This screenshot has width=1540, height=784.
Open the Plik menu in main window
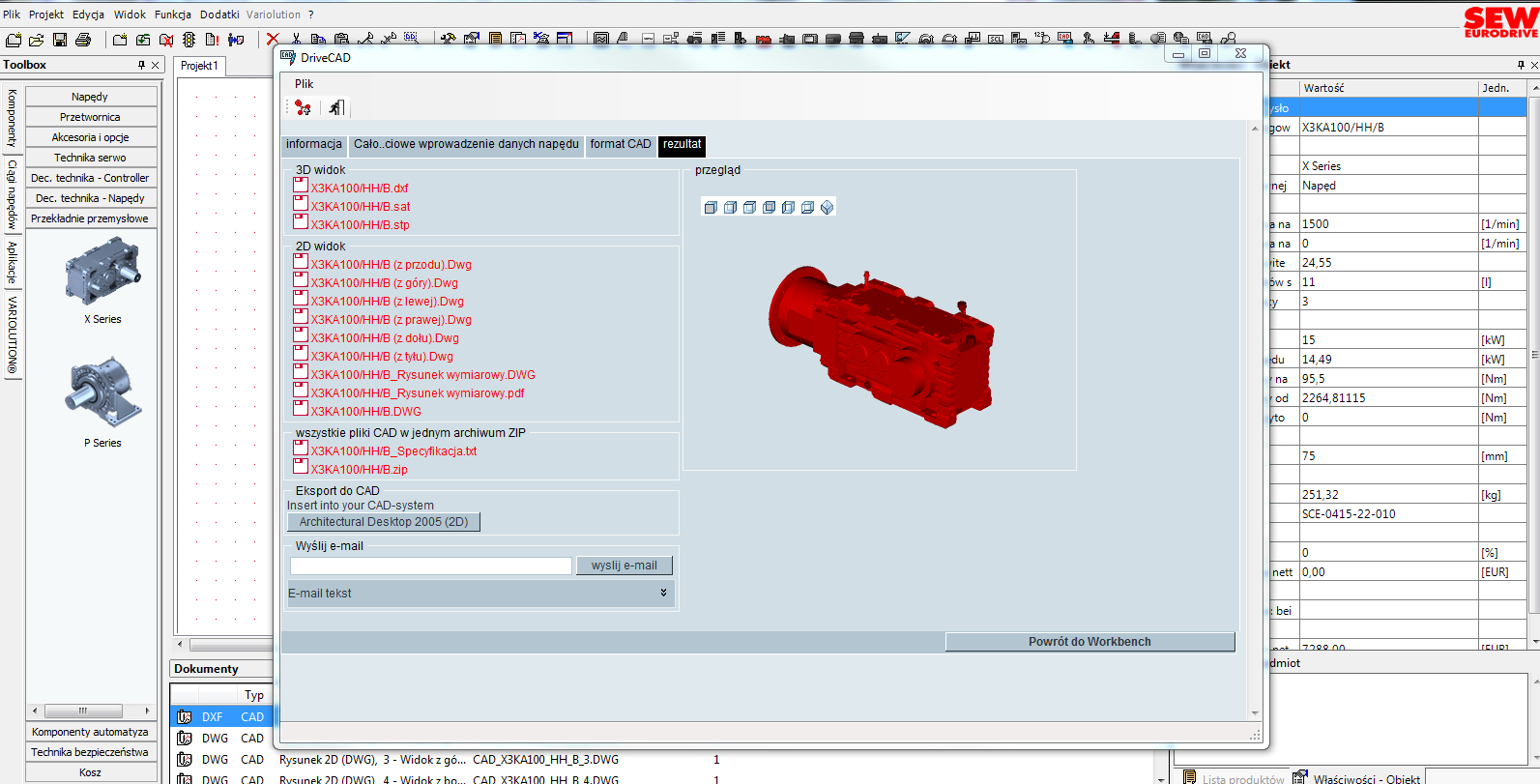coord(12,15)
